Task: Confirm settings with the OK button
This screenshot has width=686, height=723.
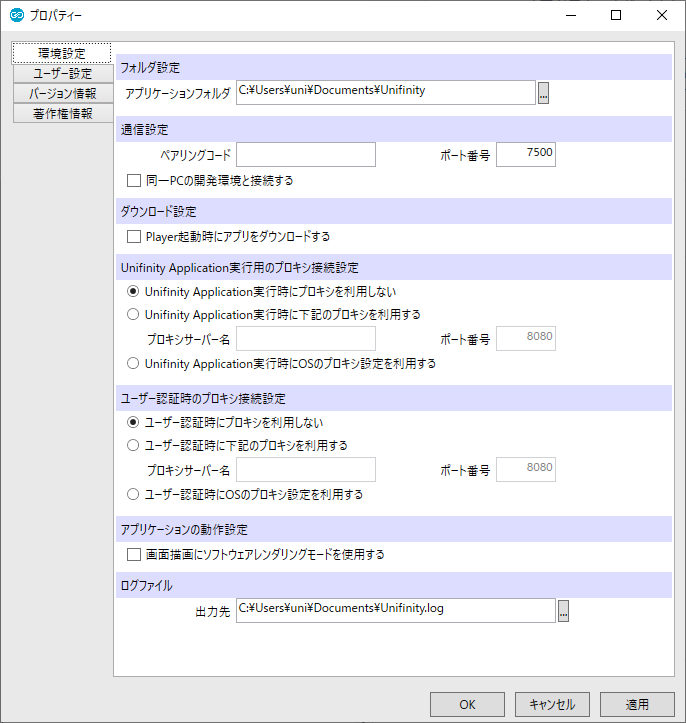Action: pos(467,705)
